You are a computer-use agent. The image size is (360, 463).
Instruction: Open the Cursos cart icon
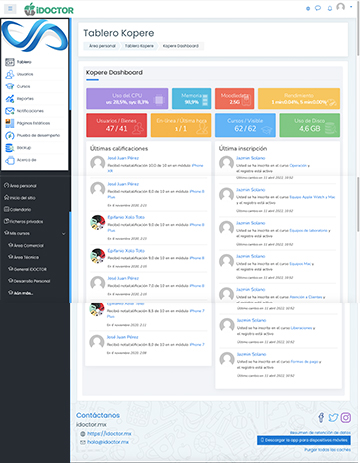10,86
